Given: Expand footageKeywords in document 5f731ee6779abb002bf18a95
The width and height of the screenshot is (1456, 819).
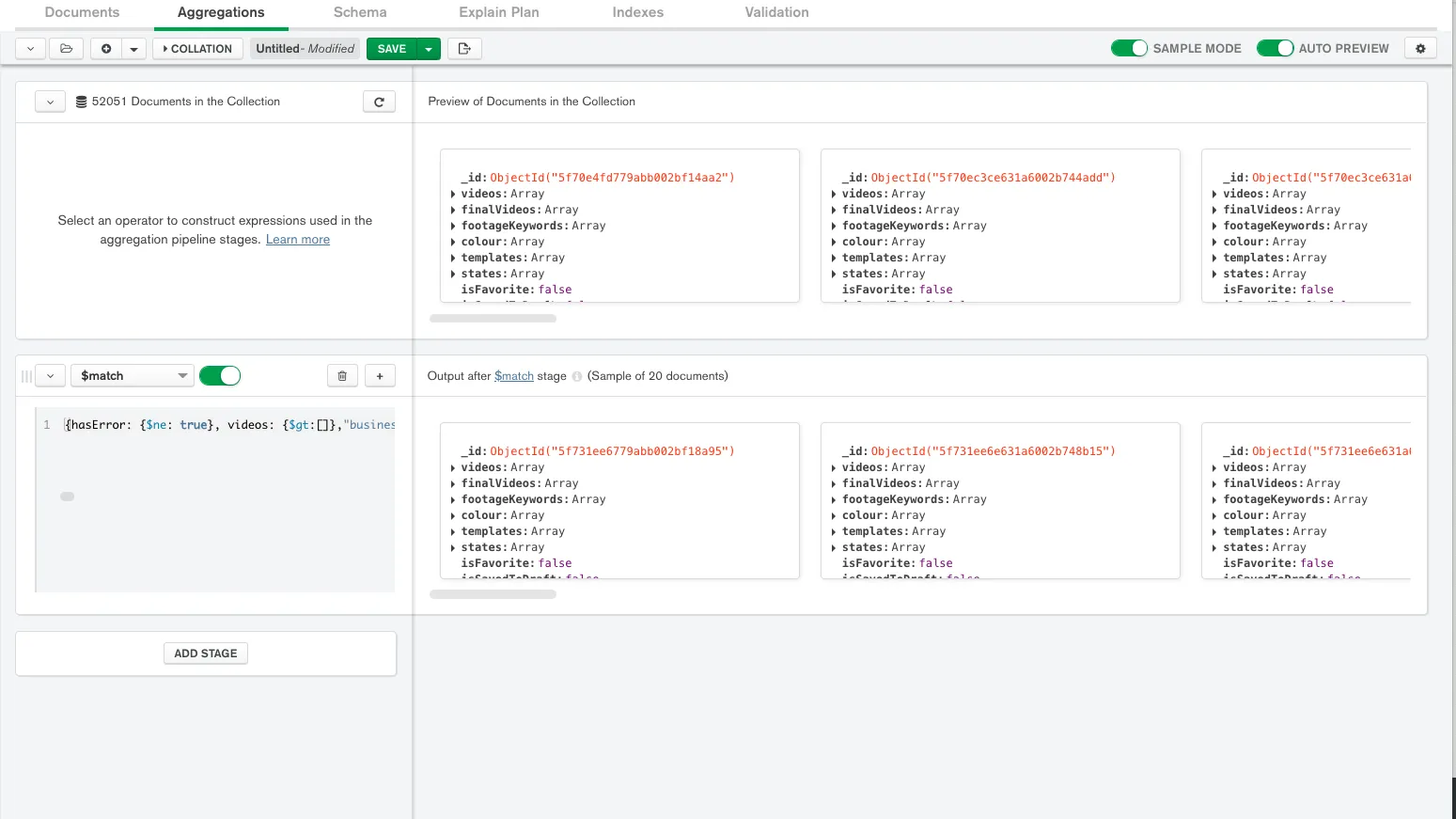Looking at the screenshot, I should click(453, 499).
